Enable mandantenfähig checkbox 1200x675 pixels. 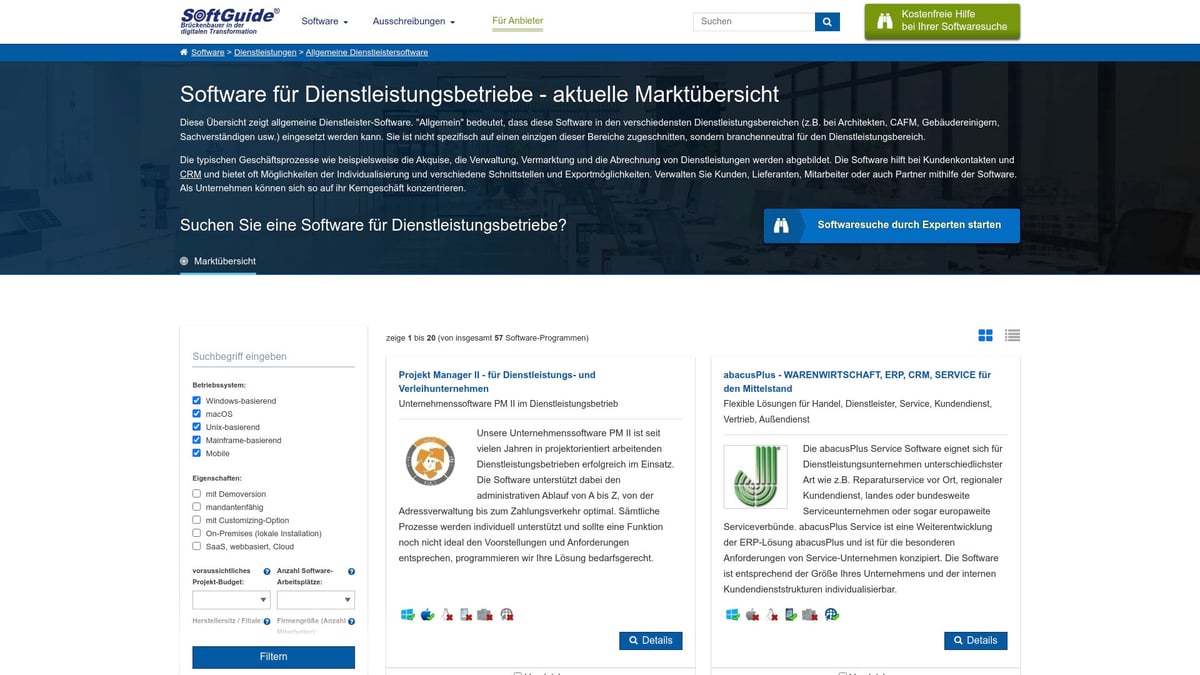(x=197, y=507)
